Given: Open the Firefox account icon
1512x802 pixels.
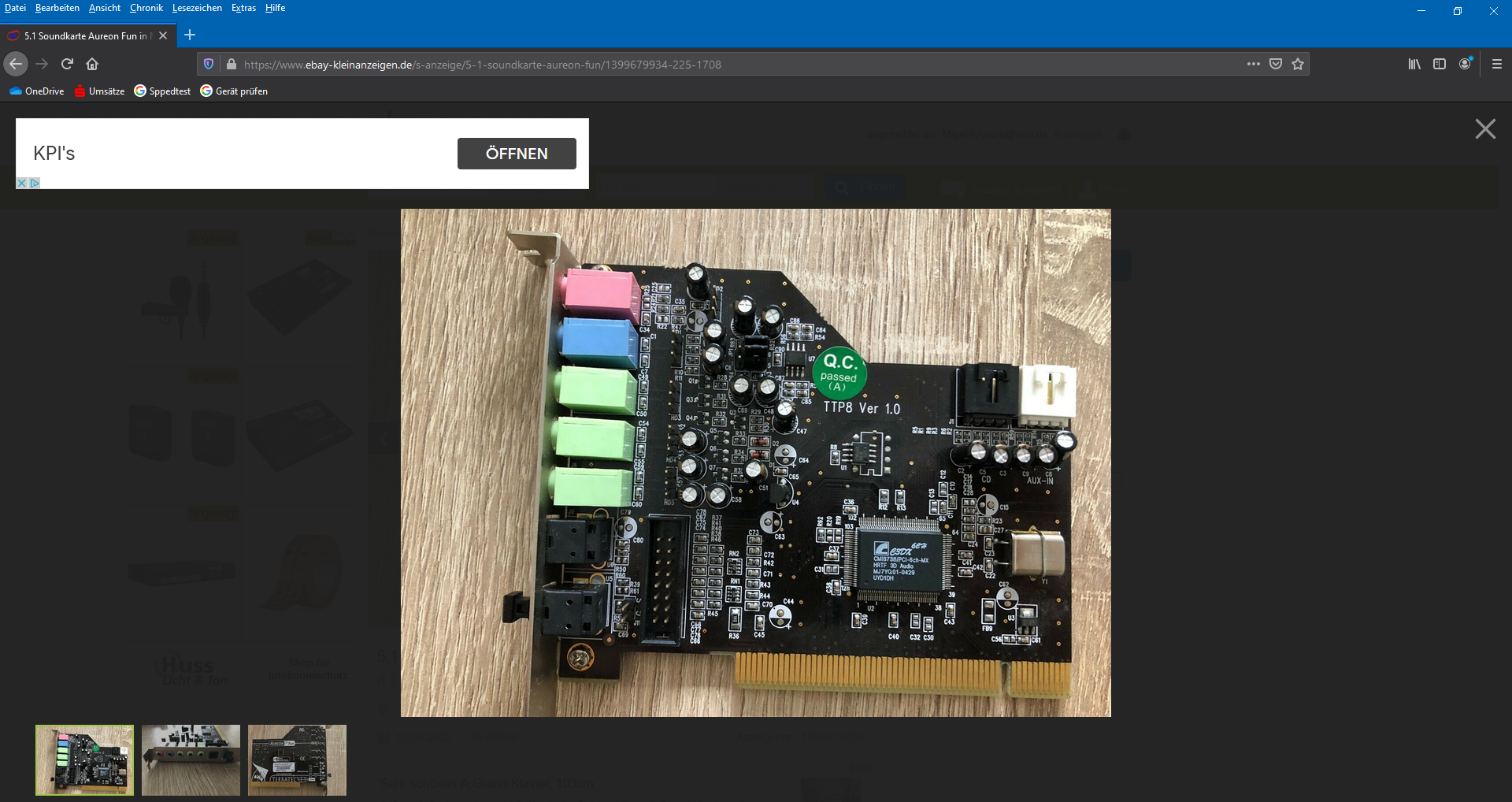Looking at the screenshot, I should coord(1465,64).
